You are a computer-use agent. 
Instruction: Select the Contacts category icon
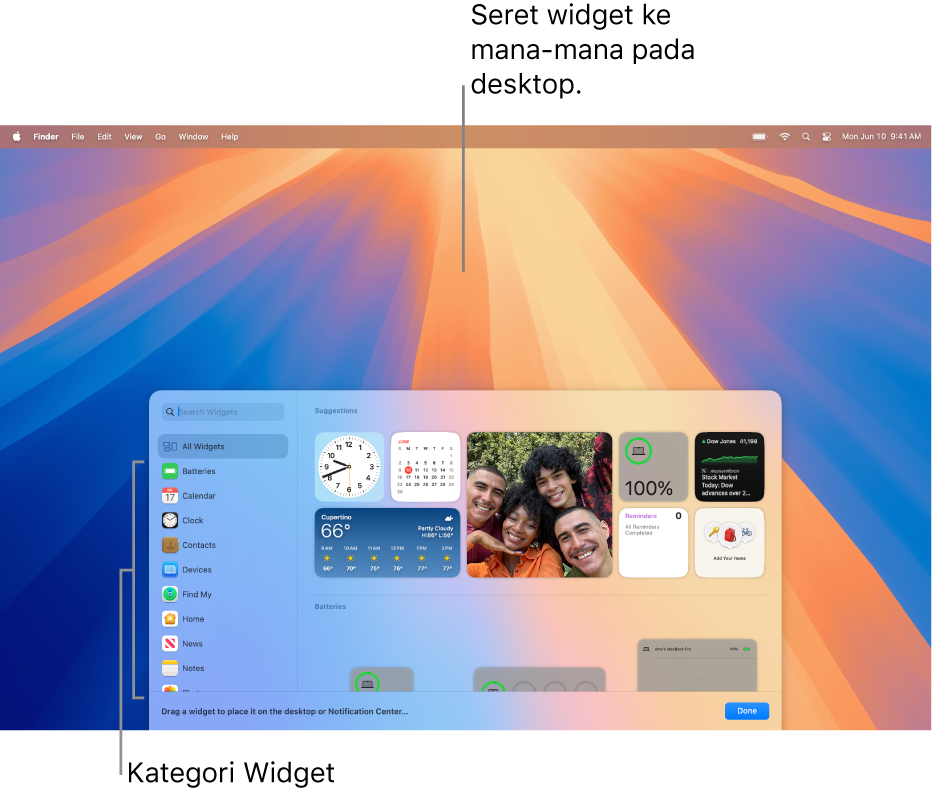click(x=170, y=545)
